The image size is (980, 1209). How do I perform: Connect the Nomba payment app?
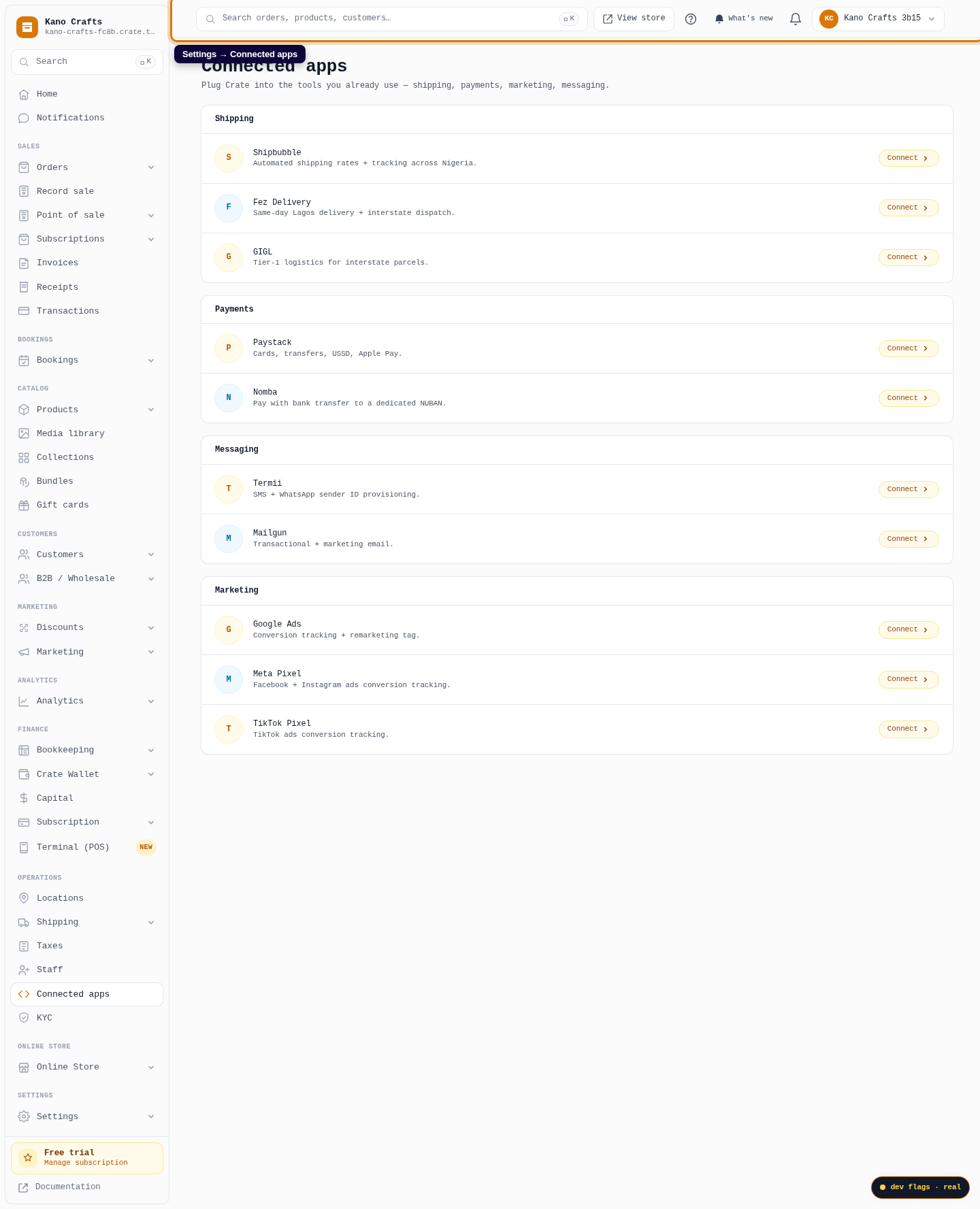909,398
